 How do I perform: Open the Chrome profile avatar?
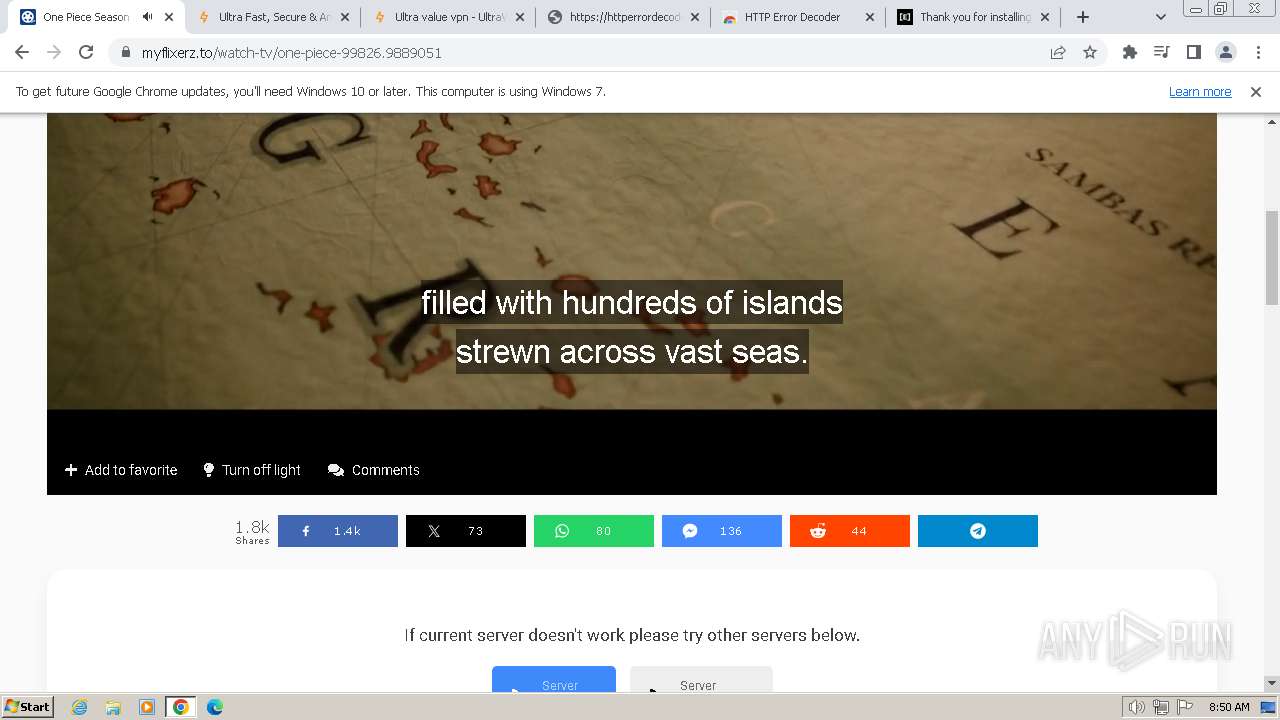point(1225,53)
